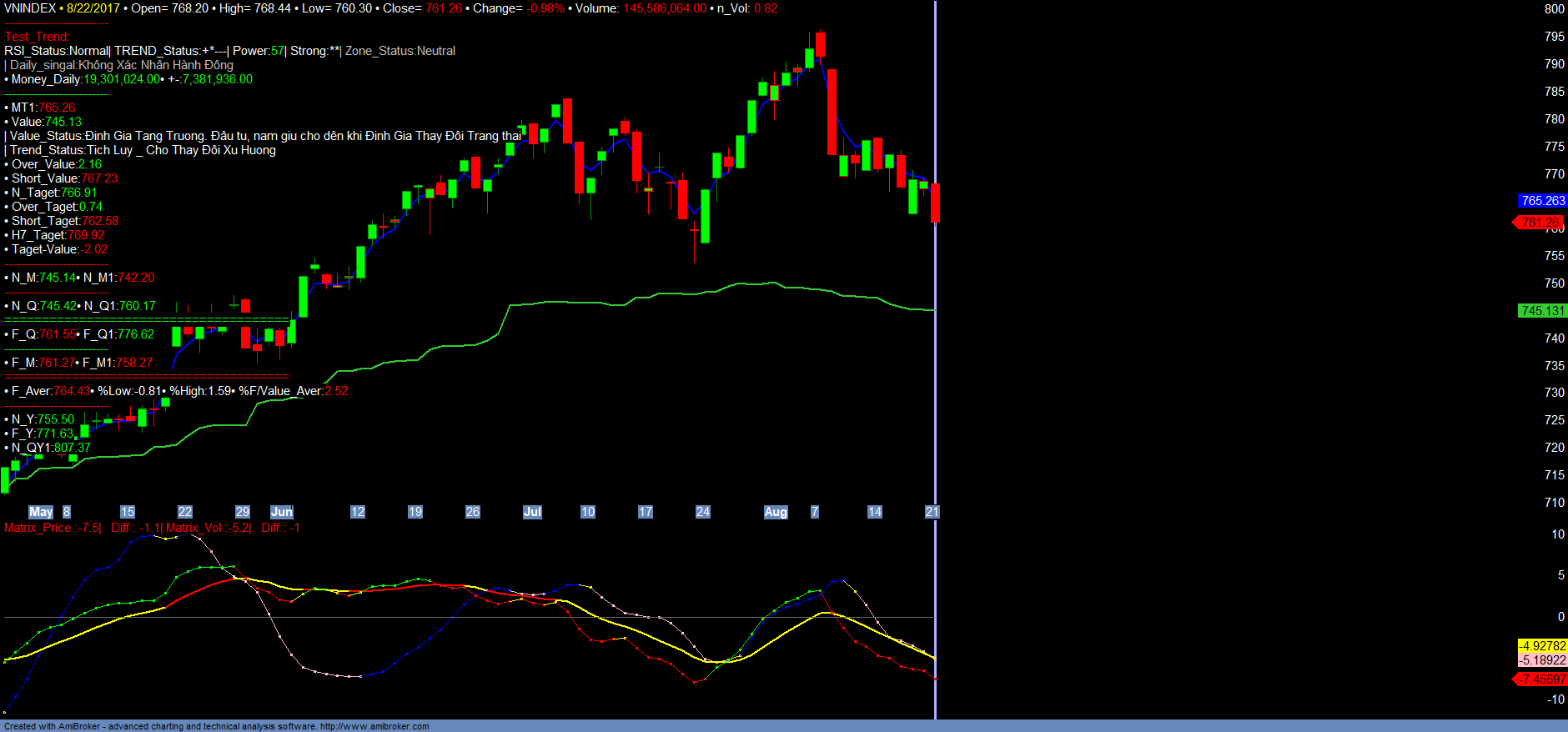Click the 8/22/2017 date in header
Image resolution: width=1568 pixels, height=732 pixels.
[x=93, y=8]
